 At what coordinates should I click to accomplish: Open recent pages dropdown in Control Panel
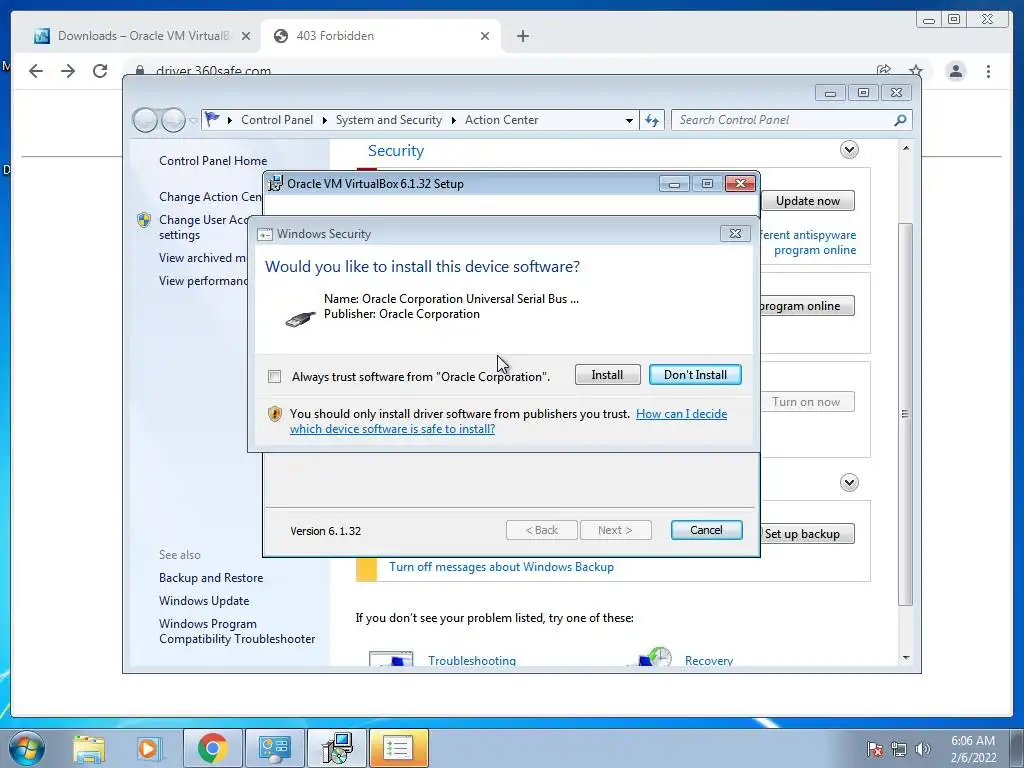pyautogui.click(x=193, y=121)
